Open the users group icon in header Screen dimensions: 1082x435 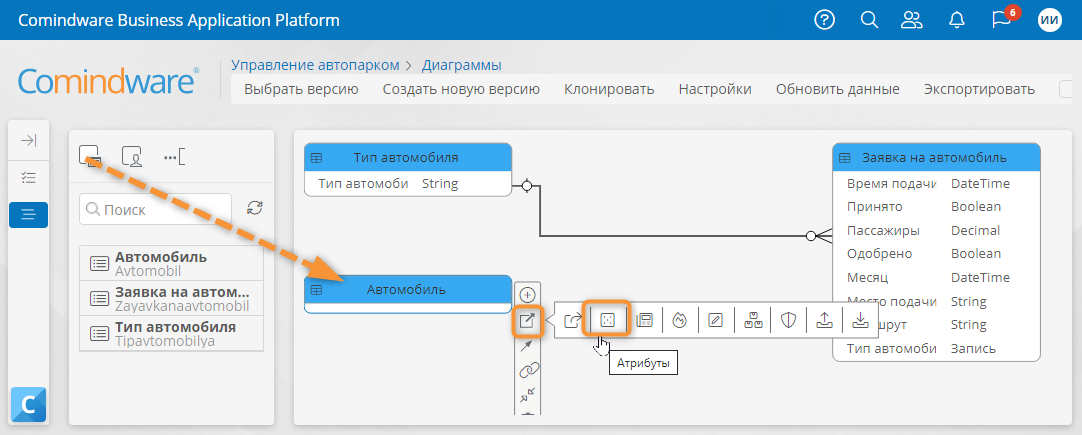point(912,19)
